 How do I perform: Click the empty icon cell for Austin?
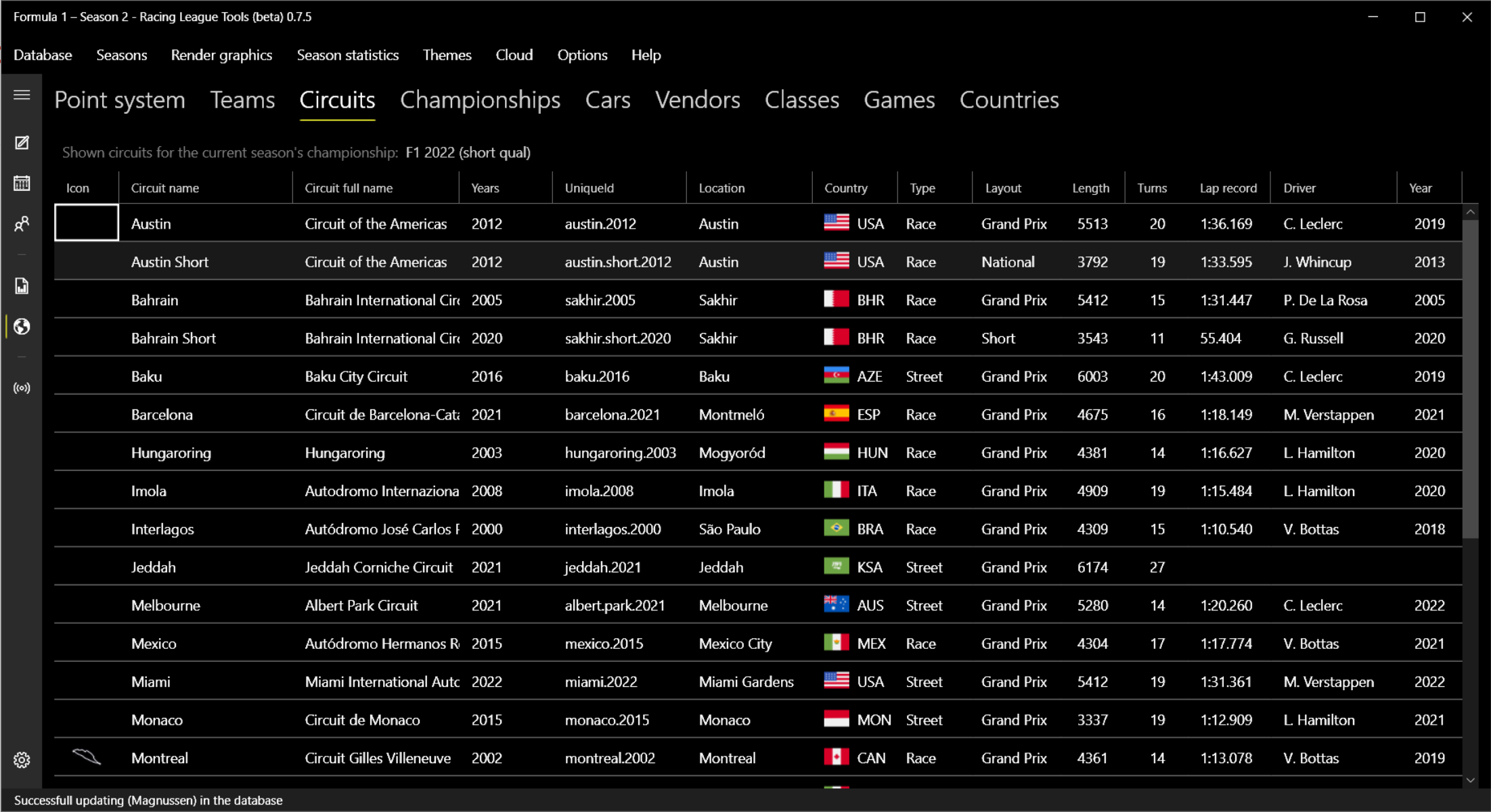[x=87, y=223]
